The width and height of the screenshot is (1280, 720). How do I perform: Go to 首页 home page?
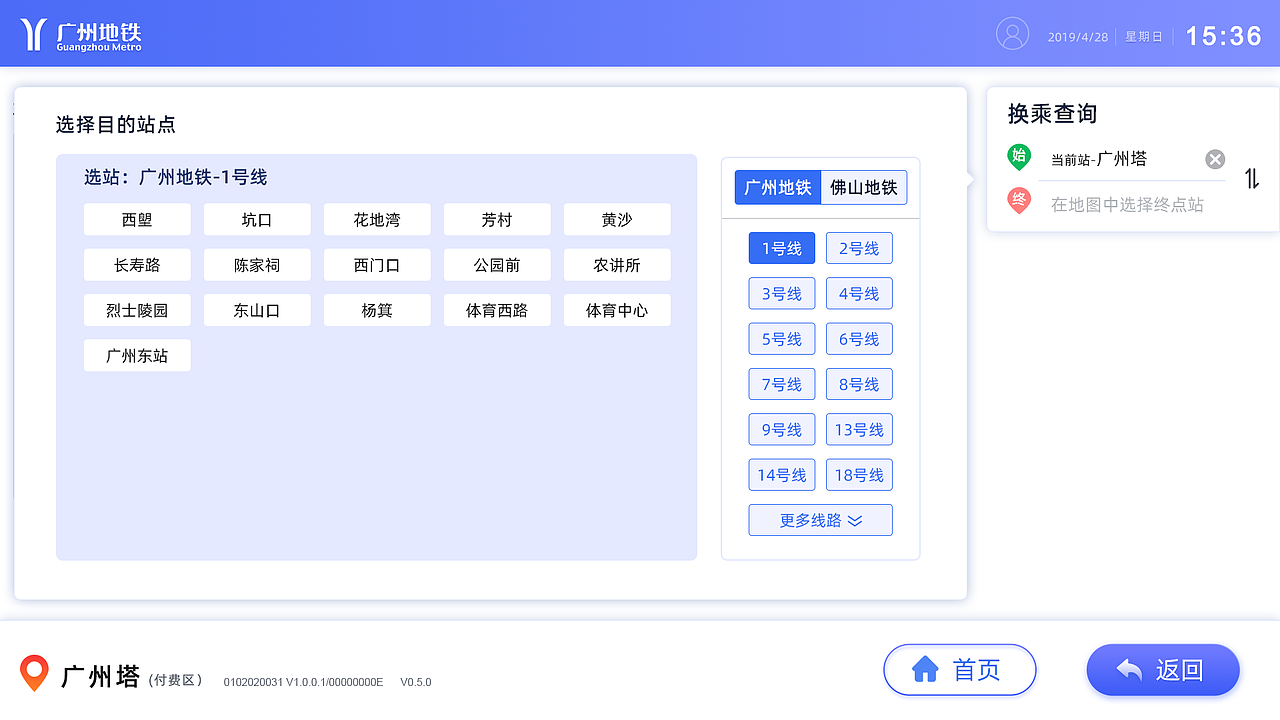(960, 670)
